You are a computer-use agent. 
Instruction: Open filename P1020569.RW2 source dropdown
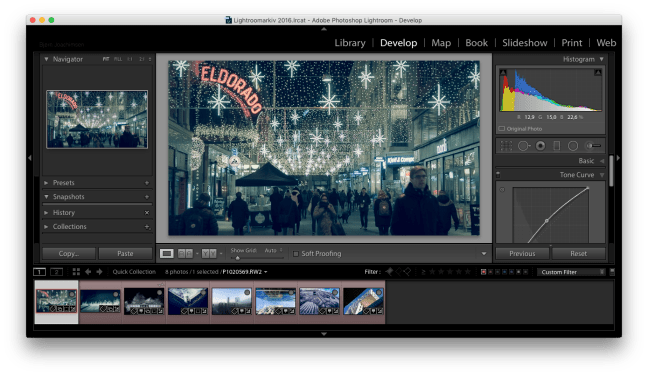coord(245,272)
